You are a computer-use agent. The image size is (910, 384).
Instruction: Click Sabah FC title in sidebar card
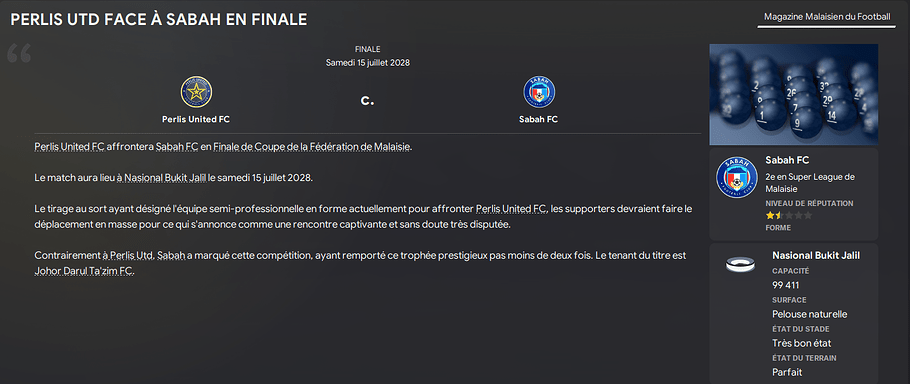[787, 160]
